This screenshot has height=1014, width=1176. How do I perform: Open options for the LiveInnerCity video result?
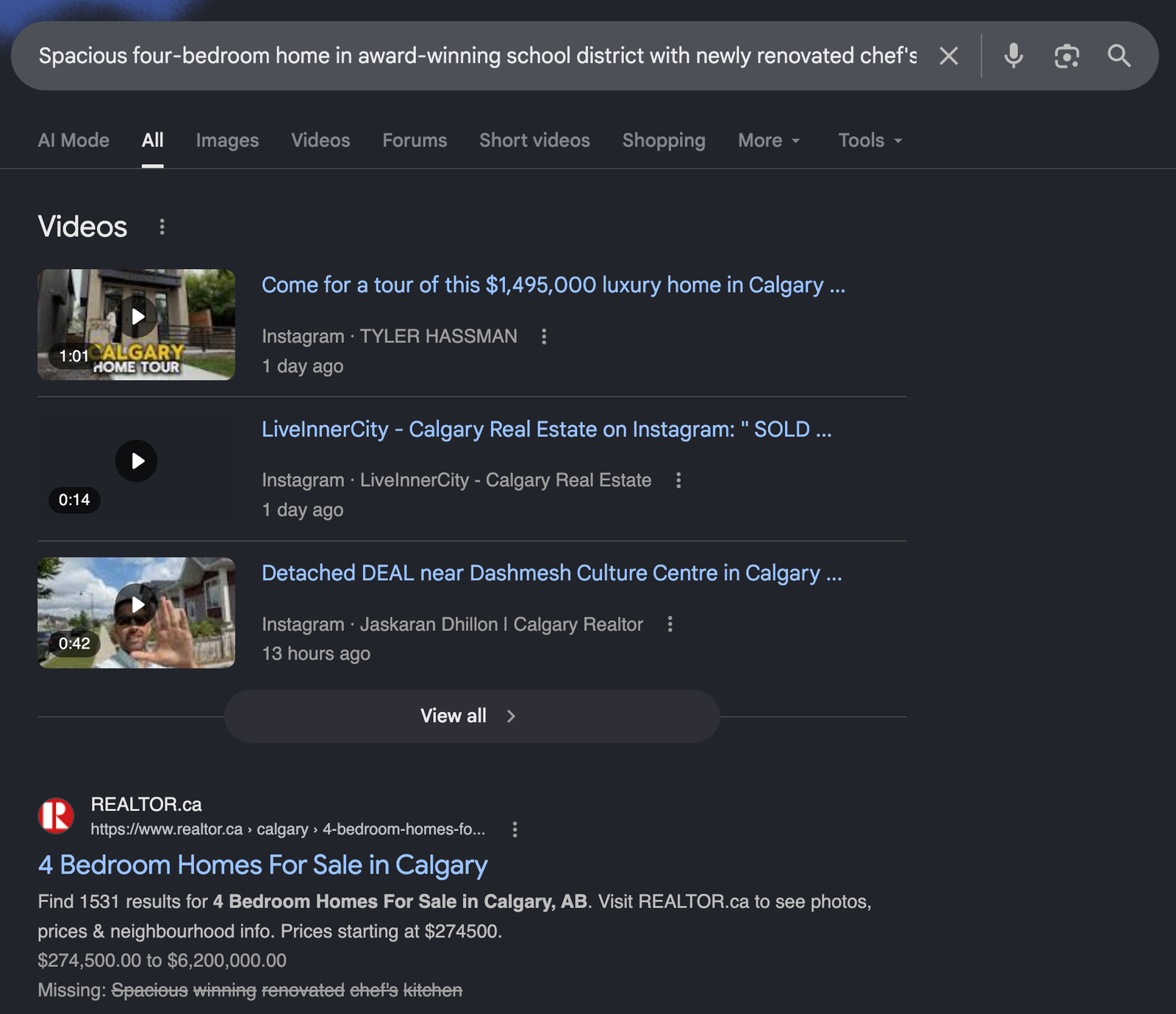(x=678, y=481)
